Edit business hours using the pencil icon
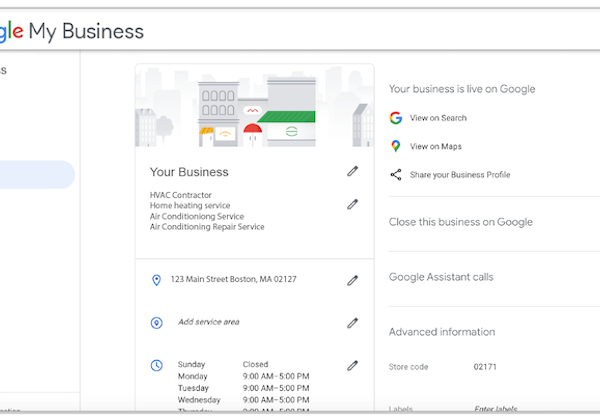Screen dimensions: 600x419 [x=352, y=366]
